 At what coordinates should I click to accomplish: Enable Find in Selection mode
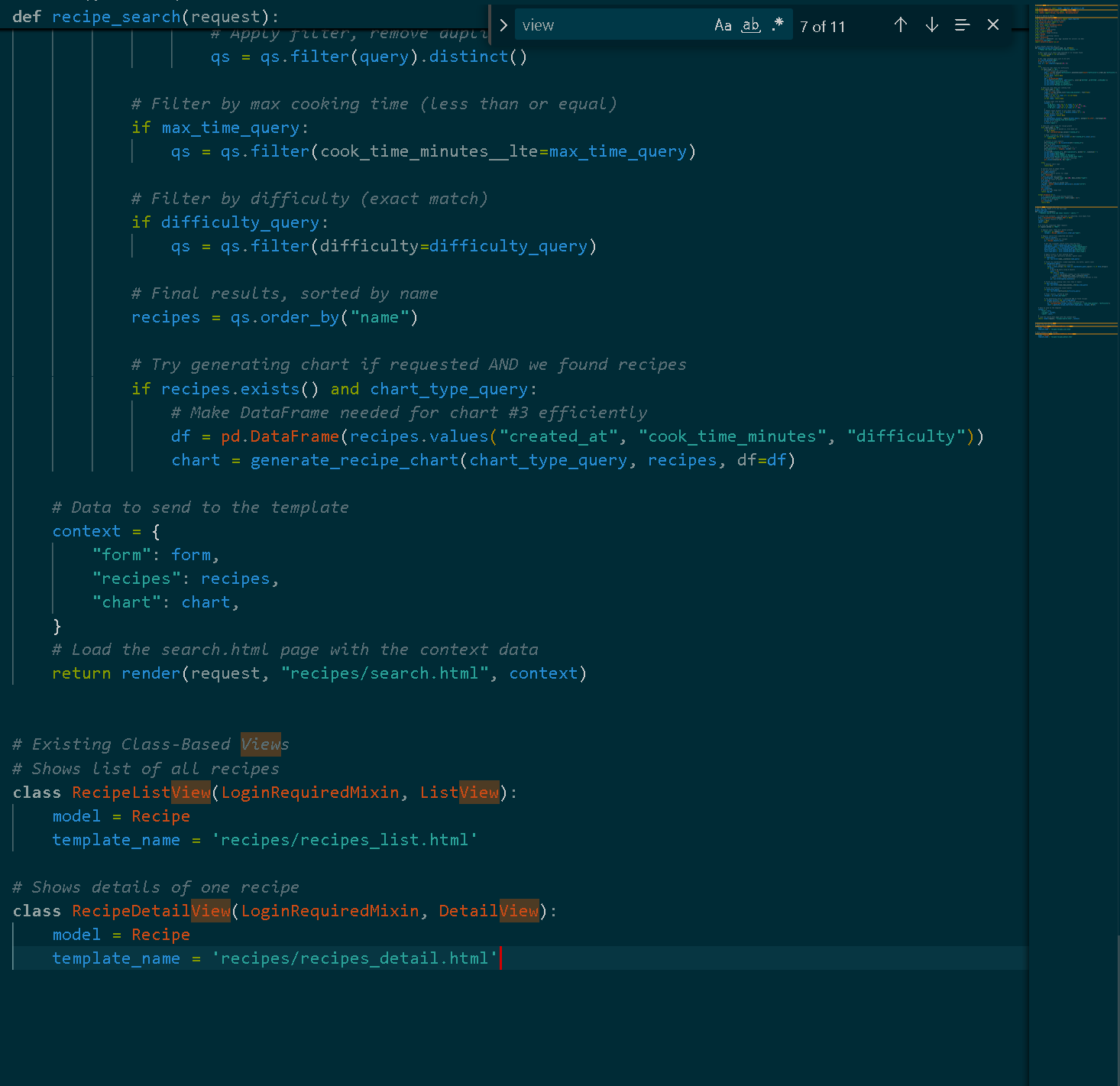click(x=962, y=24)
